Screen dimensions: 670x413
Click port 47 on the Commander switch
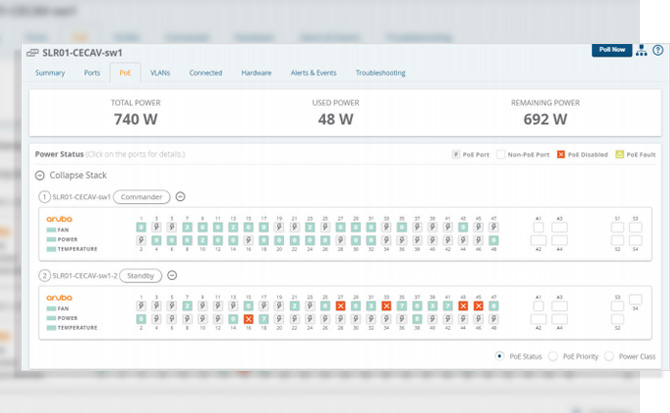493,227
